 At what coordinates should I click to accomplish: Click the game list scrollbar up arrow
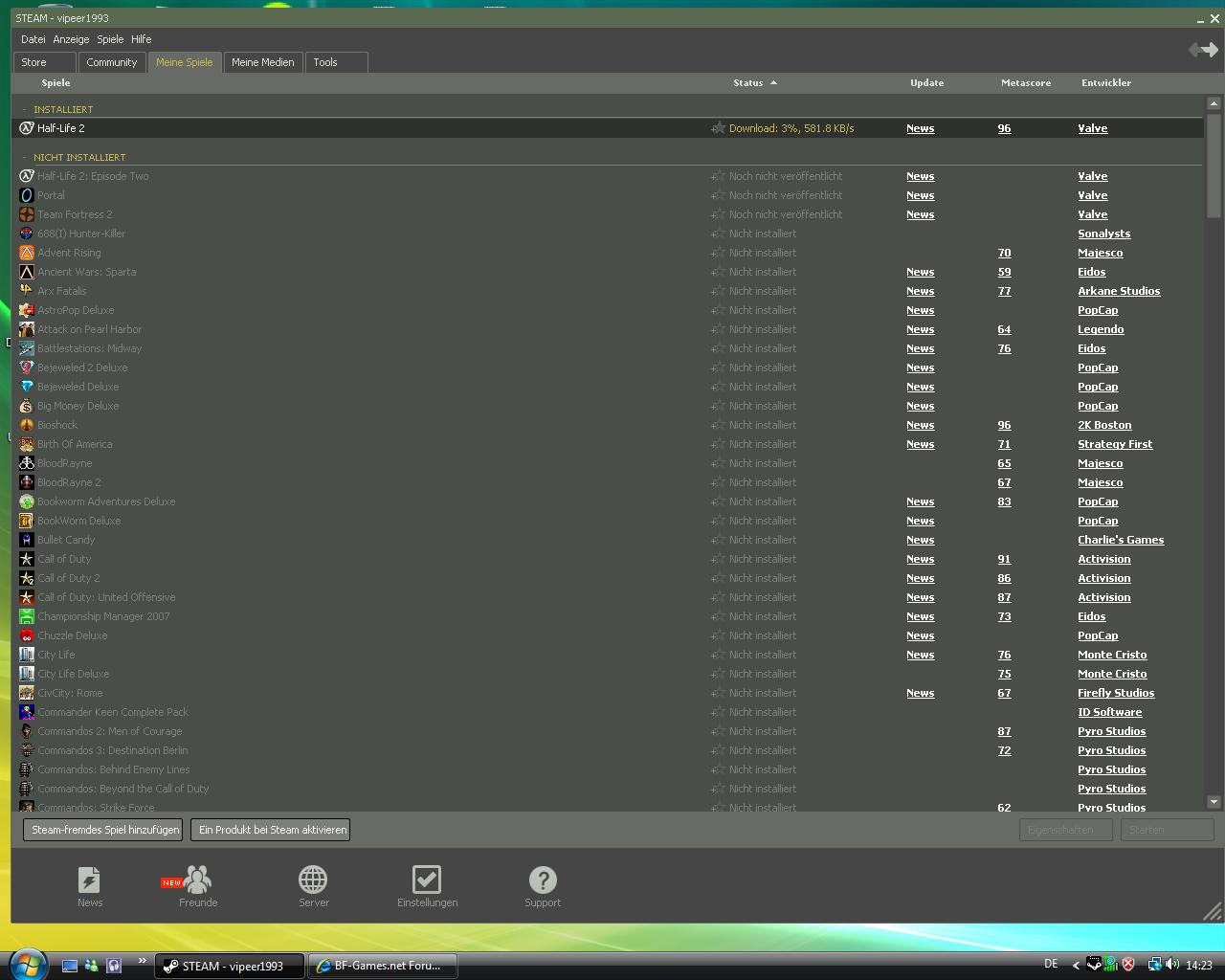click(1214, 103)
